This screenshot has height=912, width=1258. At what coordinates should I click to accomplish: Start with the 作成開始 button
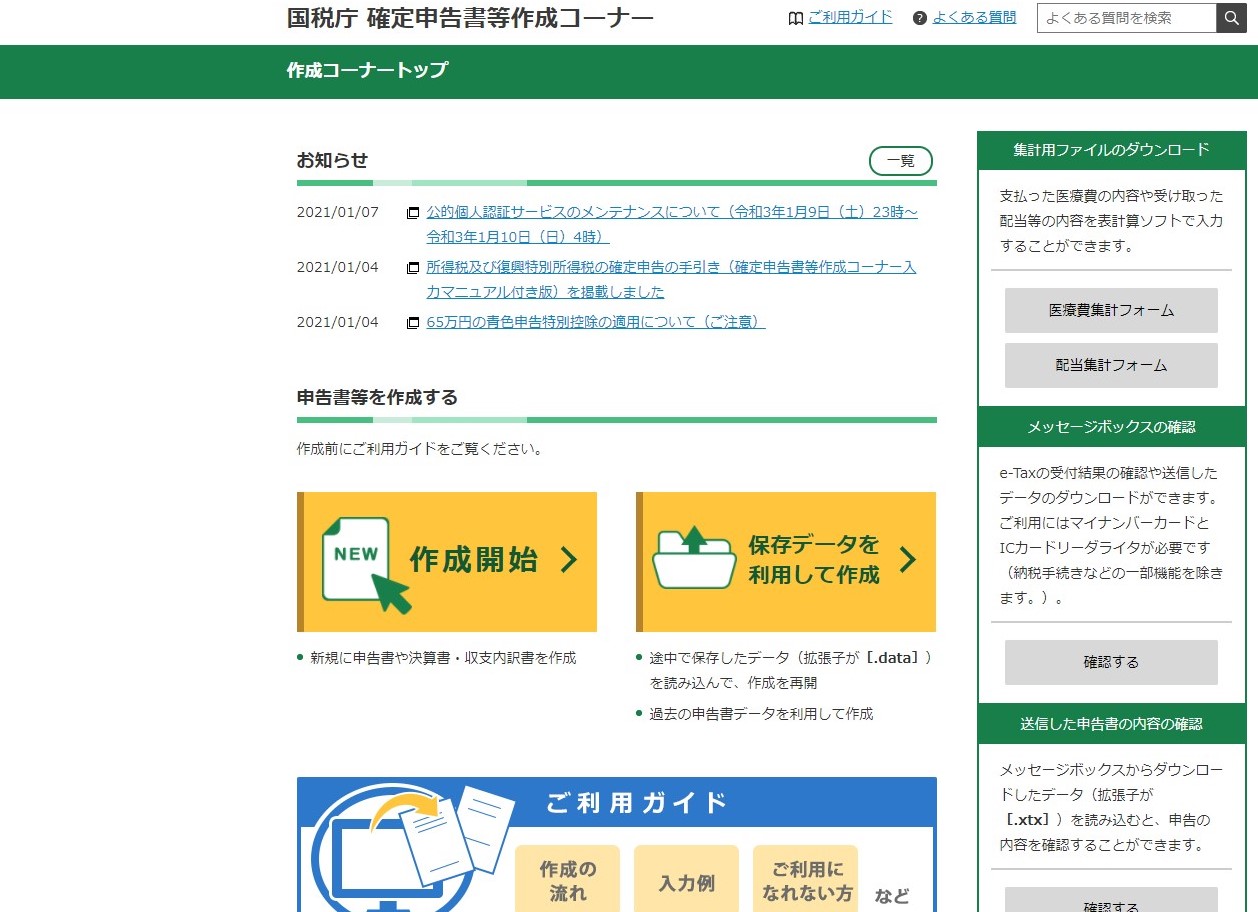447,562
